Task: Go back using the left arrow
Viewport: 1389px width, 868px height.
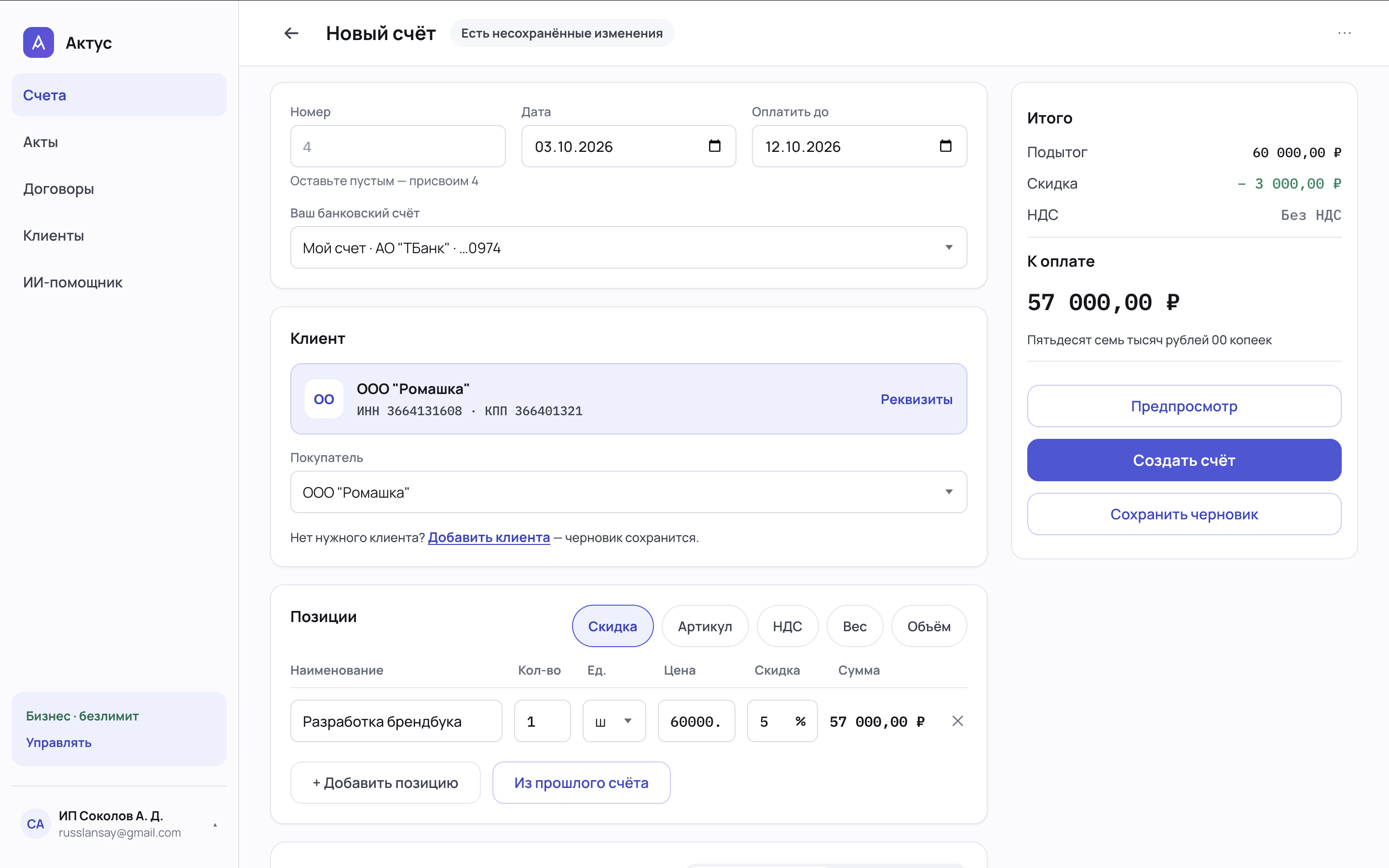Action: (x=292, y=33)
